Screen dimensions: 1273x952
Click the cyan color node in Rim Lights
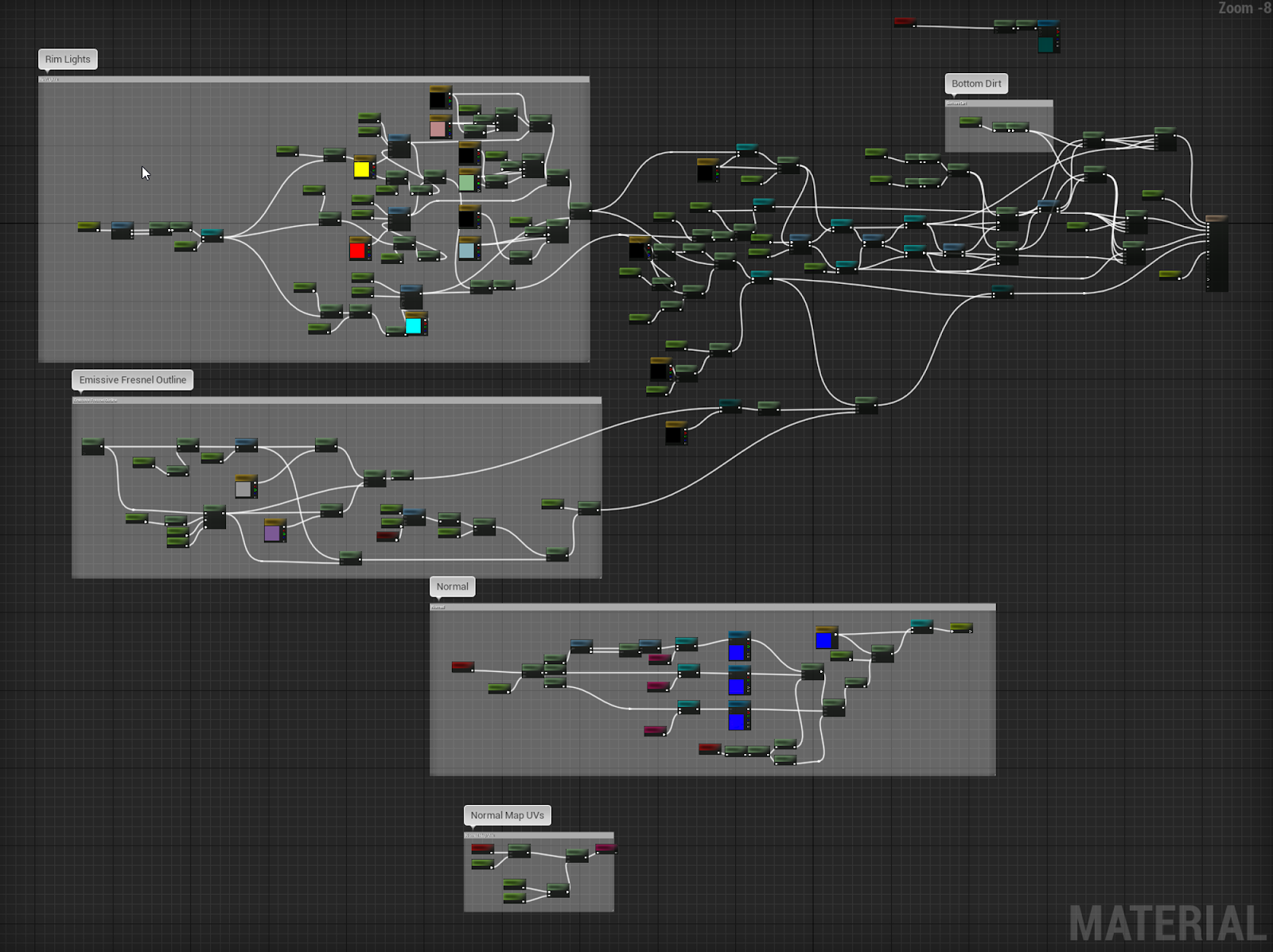click(x=414, y=324)
